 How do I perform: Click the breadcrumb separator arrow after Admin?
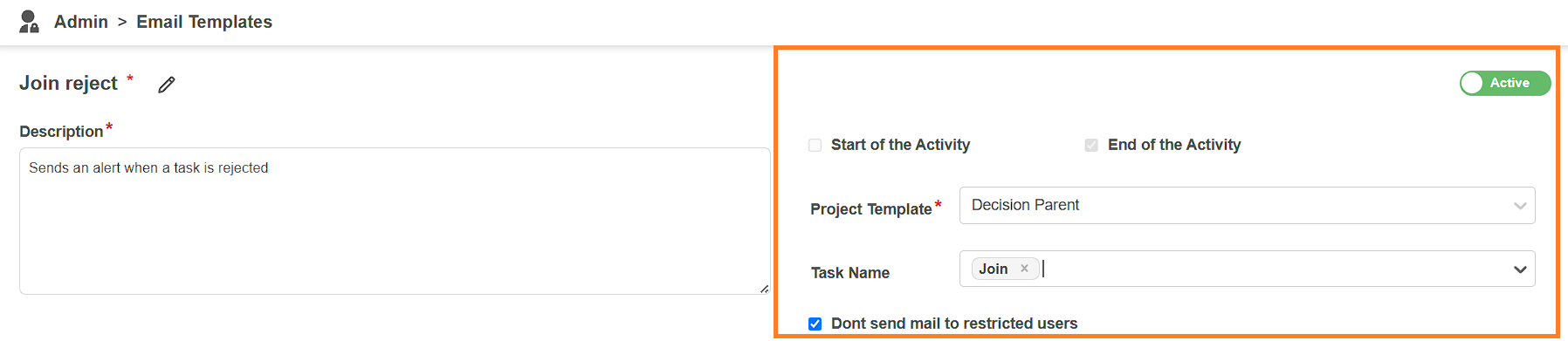tap(122, 22)
